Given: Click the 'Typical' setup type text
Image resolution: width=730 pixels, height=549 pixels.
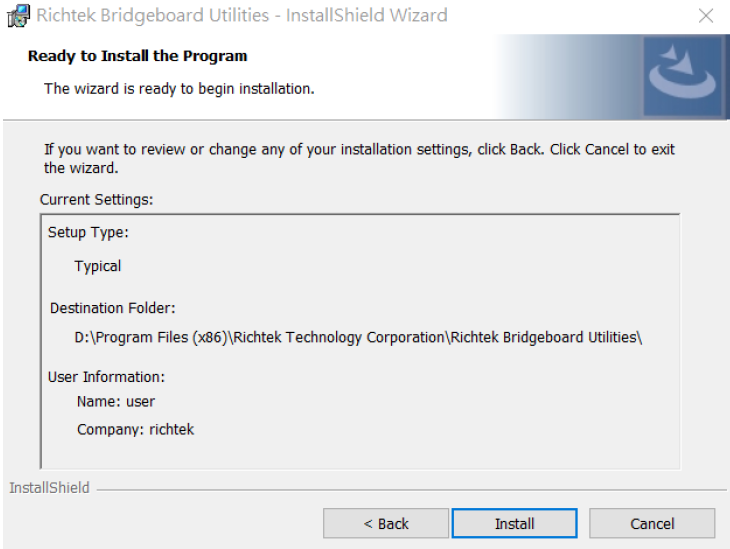Looking at the screenshot, I should (x=98, y=266).
